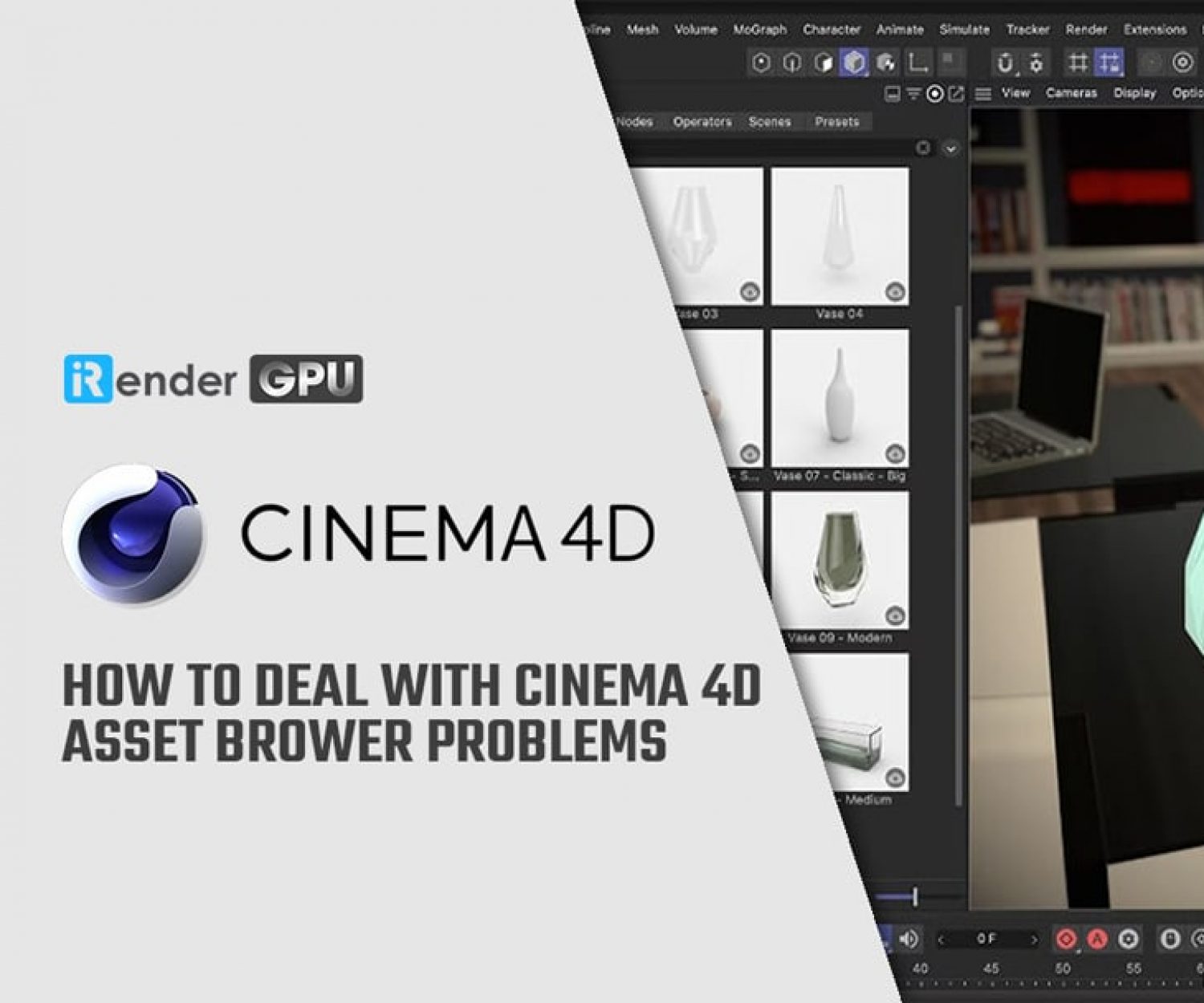This screenshot has height=1003, width=1204.
Task: Click preview badge on Medium vase thumbnail
Action: [x=895, y=778]
